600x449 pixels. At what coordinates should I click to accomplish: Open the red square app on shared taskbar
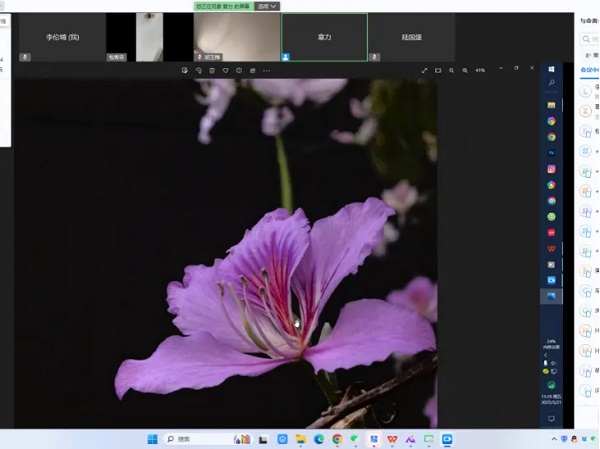click(x=551, y=233)
